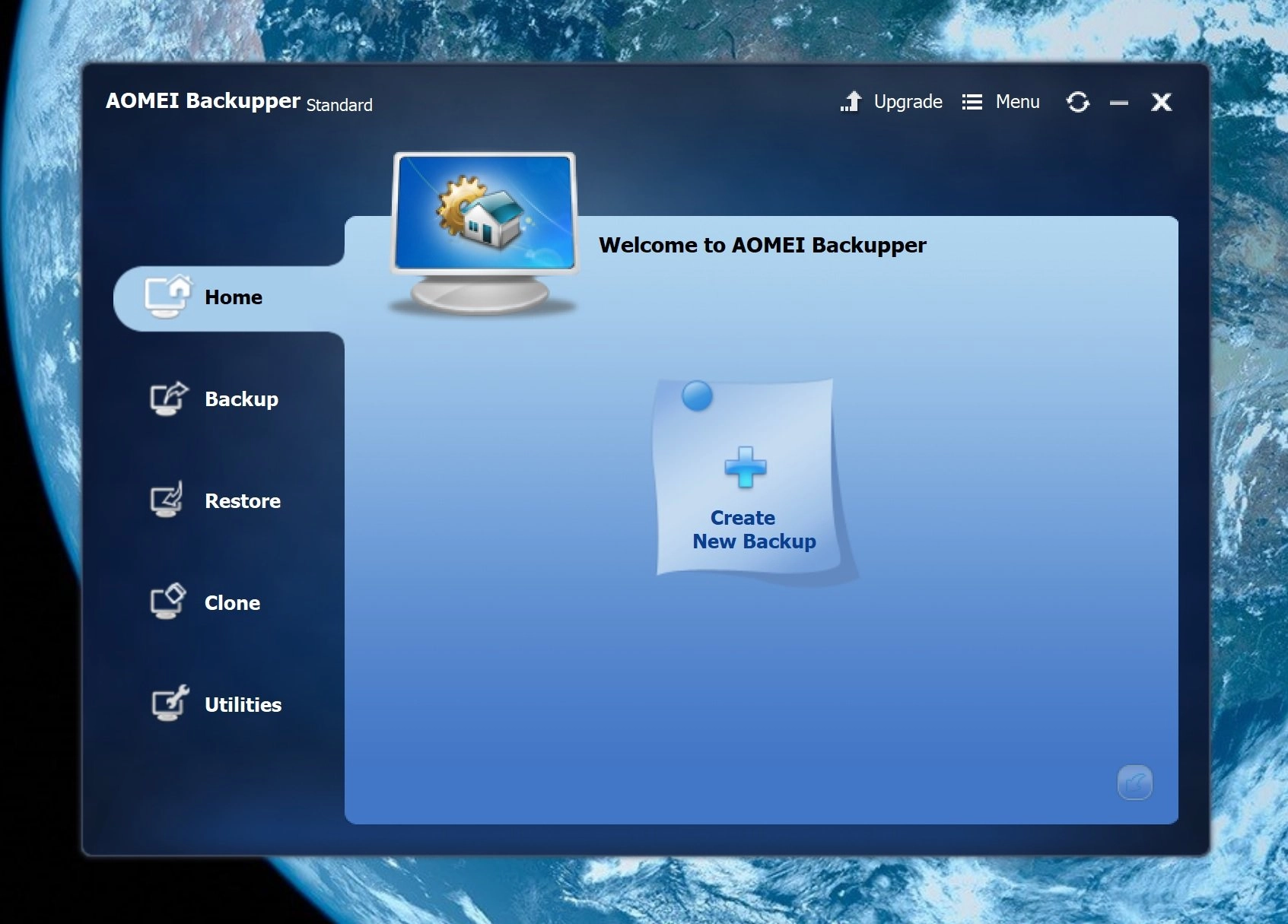
Task: Click the large home computer monitor image
Action: [x=483, y=232]
